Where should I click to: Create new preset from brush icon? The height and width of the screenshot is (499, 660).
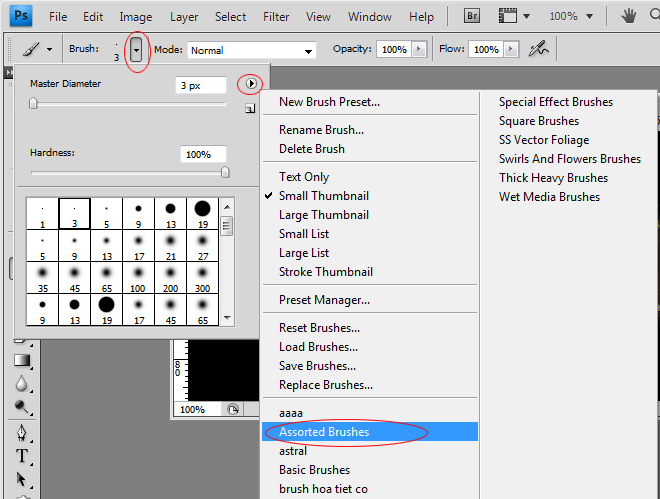(250, 109)
